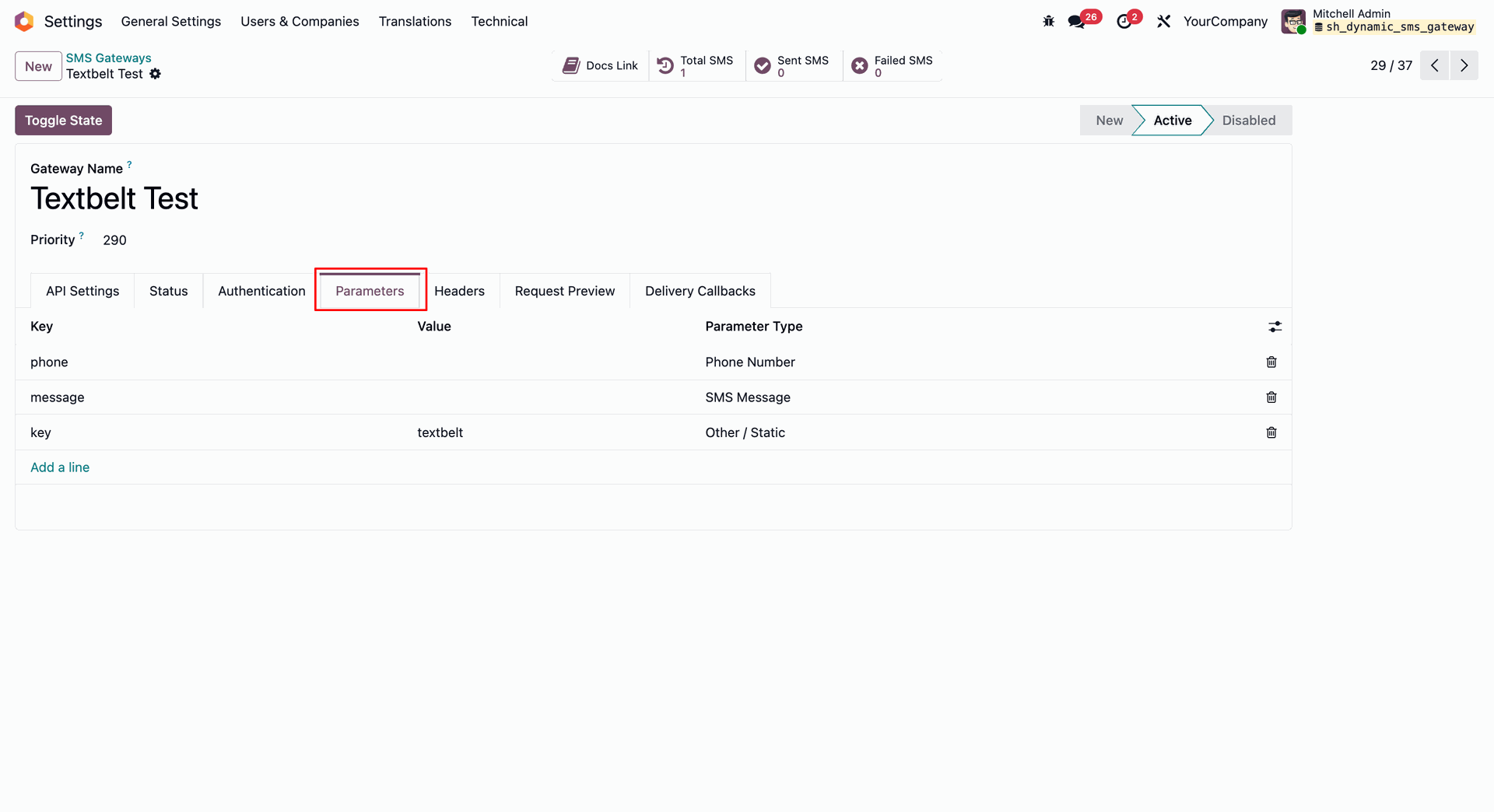Click the New record button

(x=38, y=66)
